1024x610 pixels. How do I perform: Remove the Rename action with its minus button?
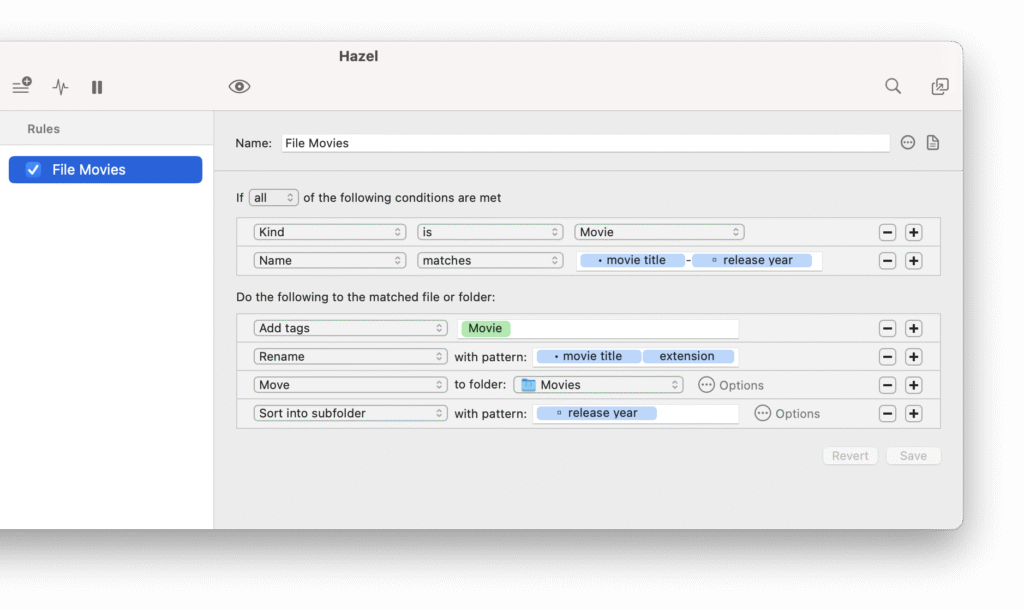point(887,356)
